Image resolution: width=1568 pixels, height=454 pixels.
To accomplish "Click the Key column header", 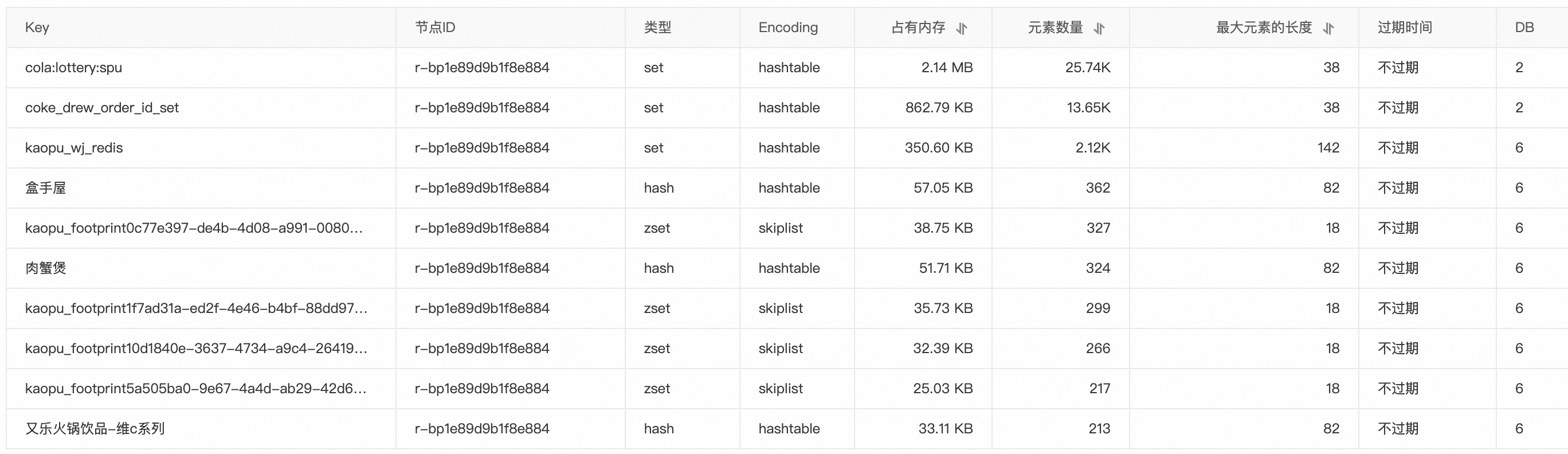I will pyautogui.click(x=37, y=28).
